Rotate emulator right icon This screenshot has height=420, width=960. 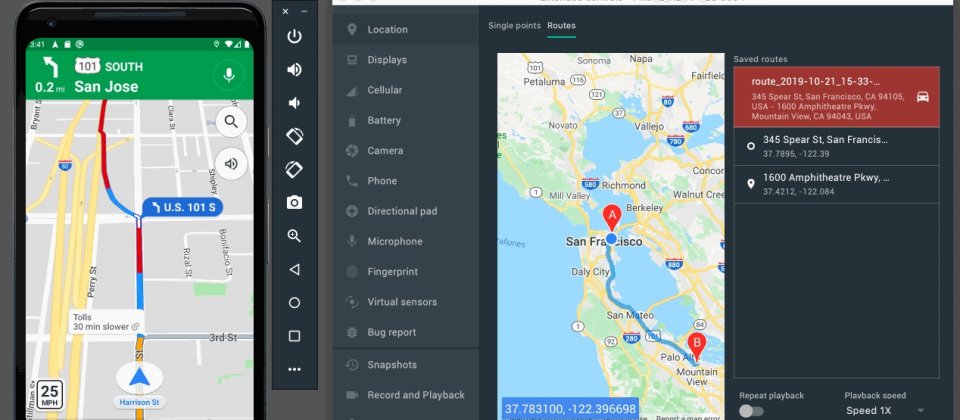(294, 169)
